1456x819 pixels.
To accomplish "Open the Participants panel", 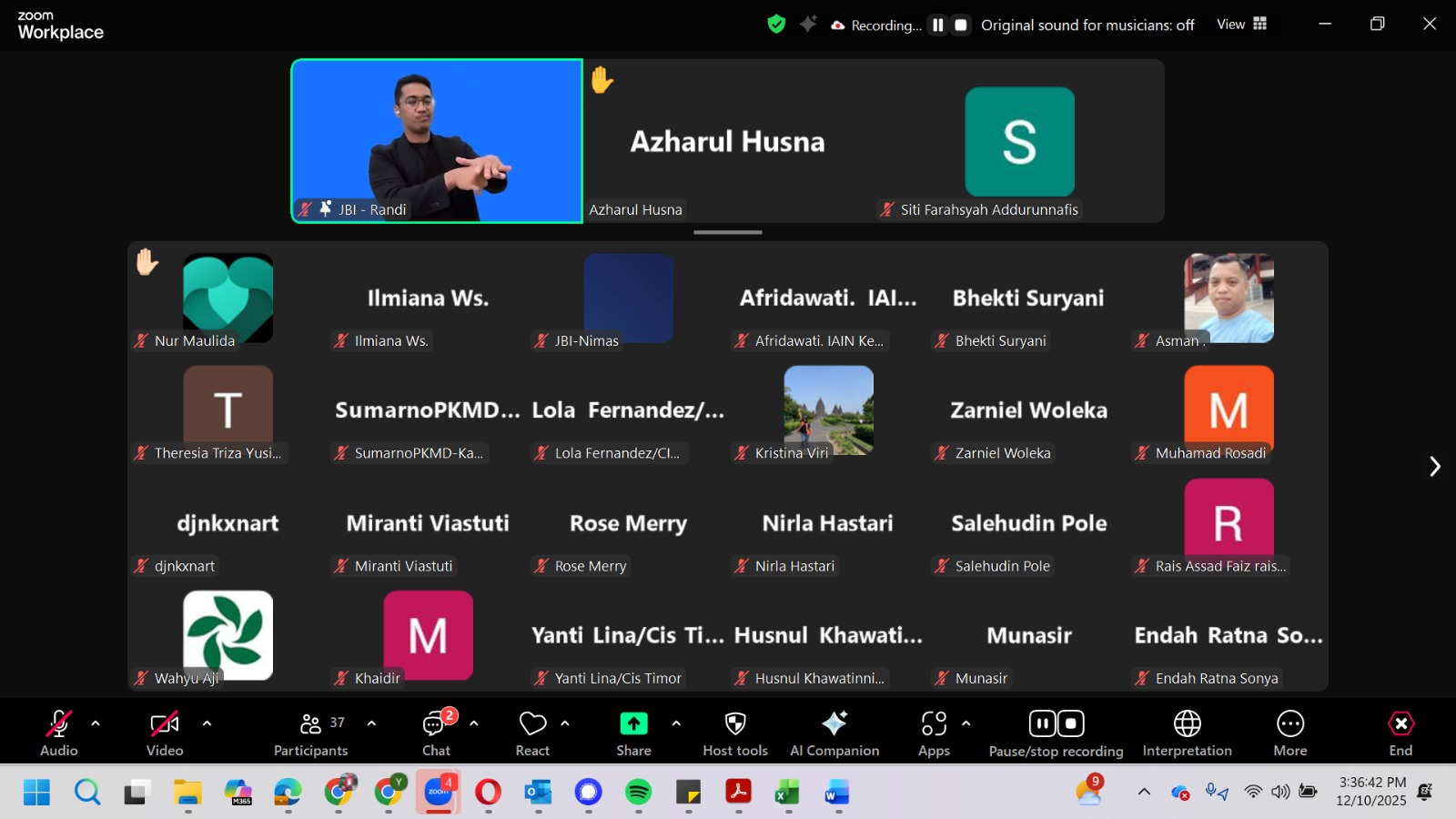I will click(x=310, y=733).
